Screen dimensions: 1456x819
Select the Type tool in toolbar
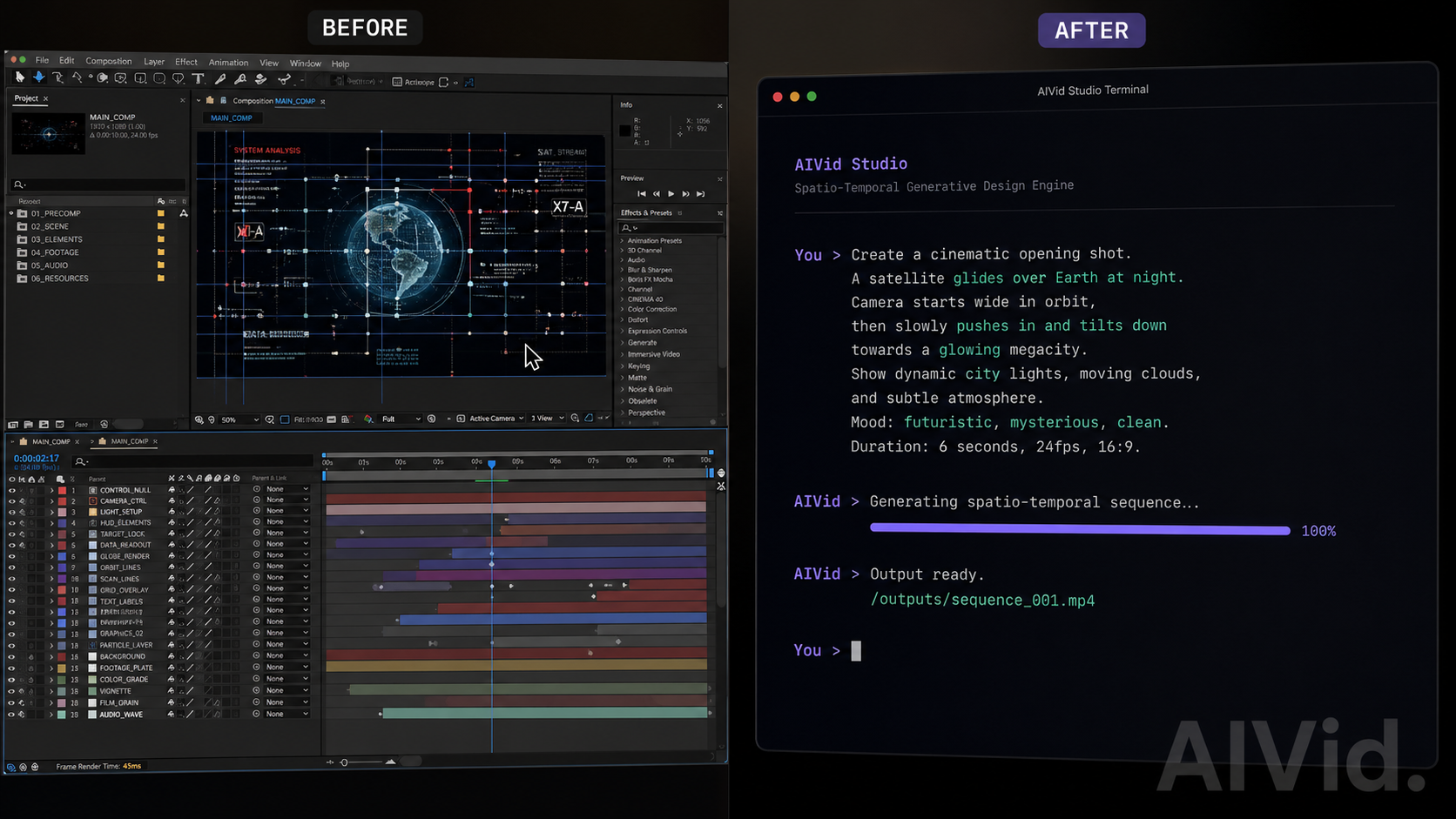[x=199, y=79]
